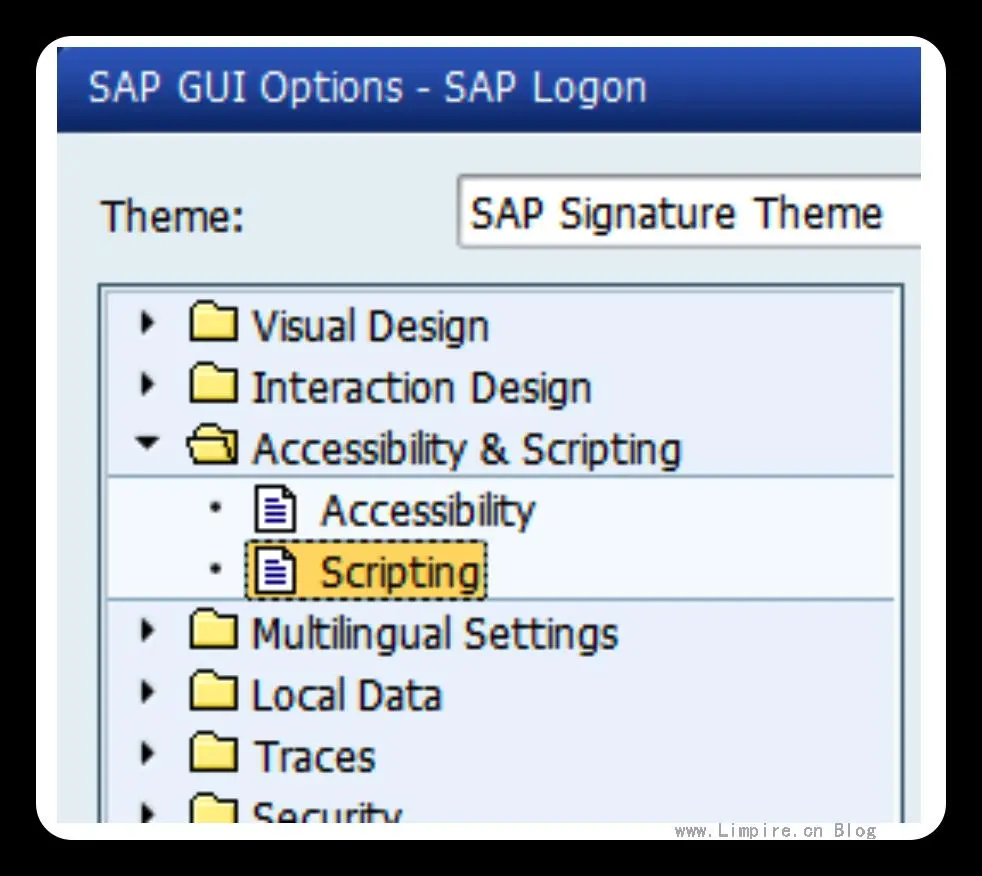Expand the Visual Design tree node

tap(149, 324)
